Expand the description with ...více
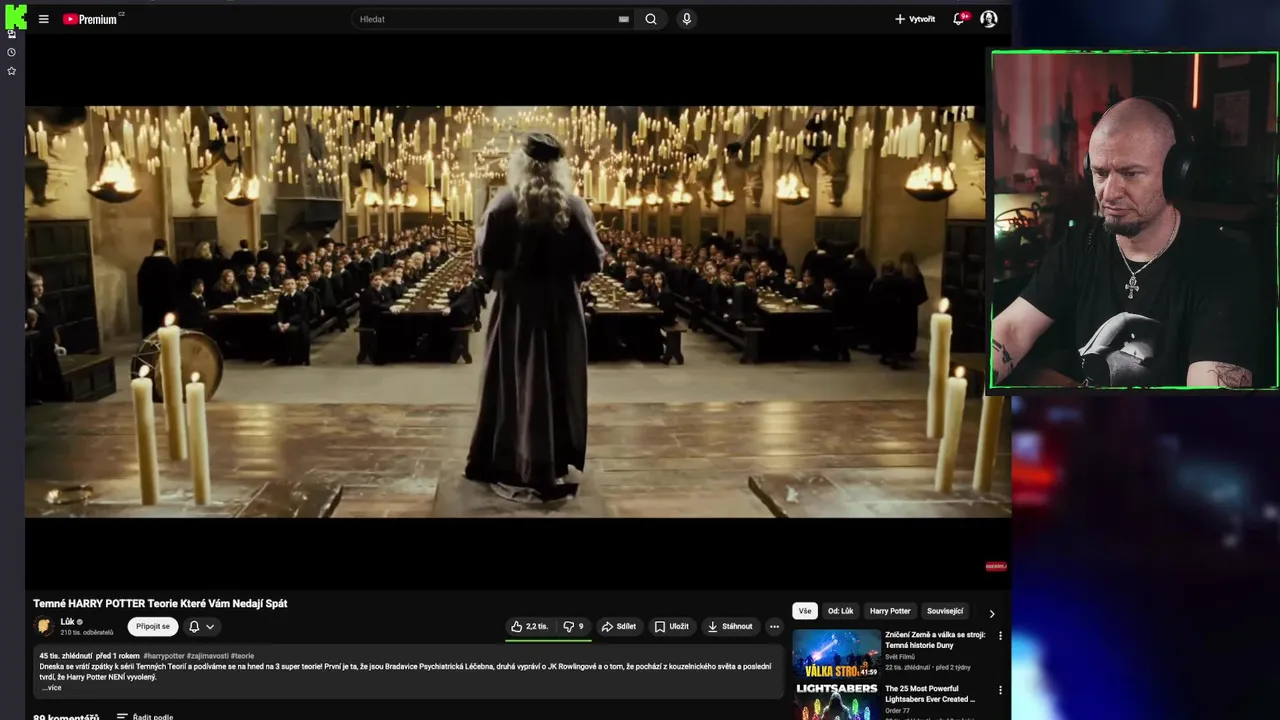Screen dimensions: 1280x720 coord(51,688)
